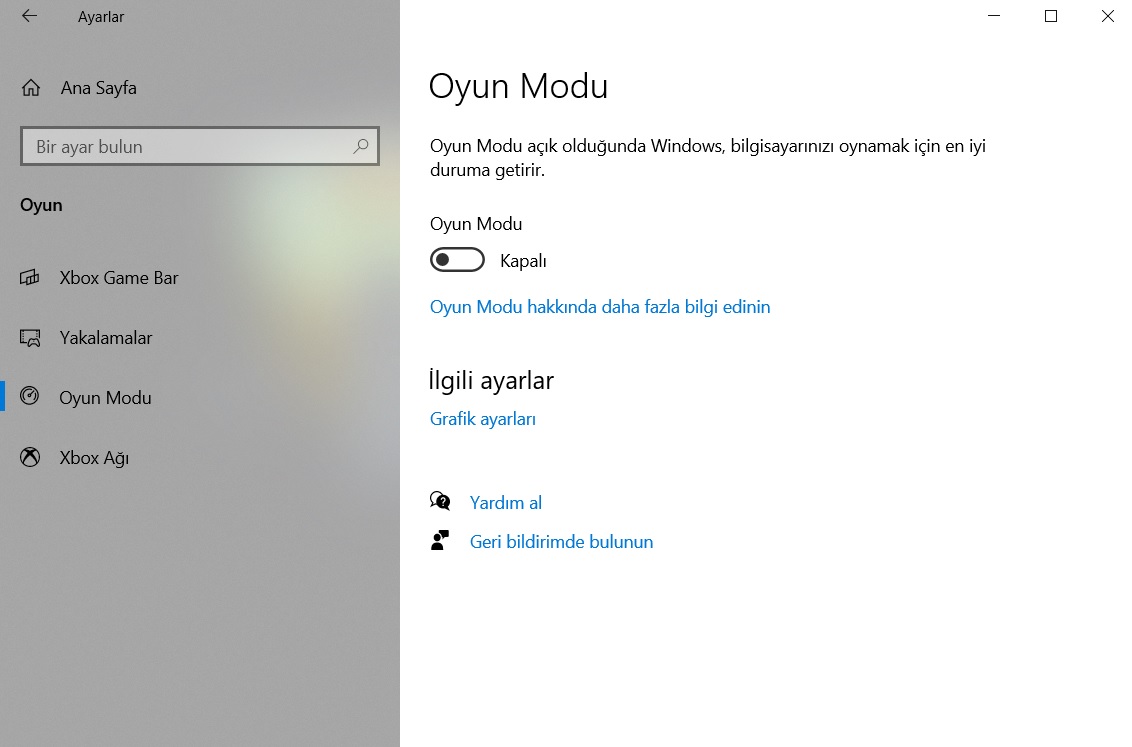Go to Ana Sayfa settings home
The width and height of the screenshot is (1132, 747).
coord(98,88)
